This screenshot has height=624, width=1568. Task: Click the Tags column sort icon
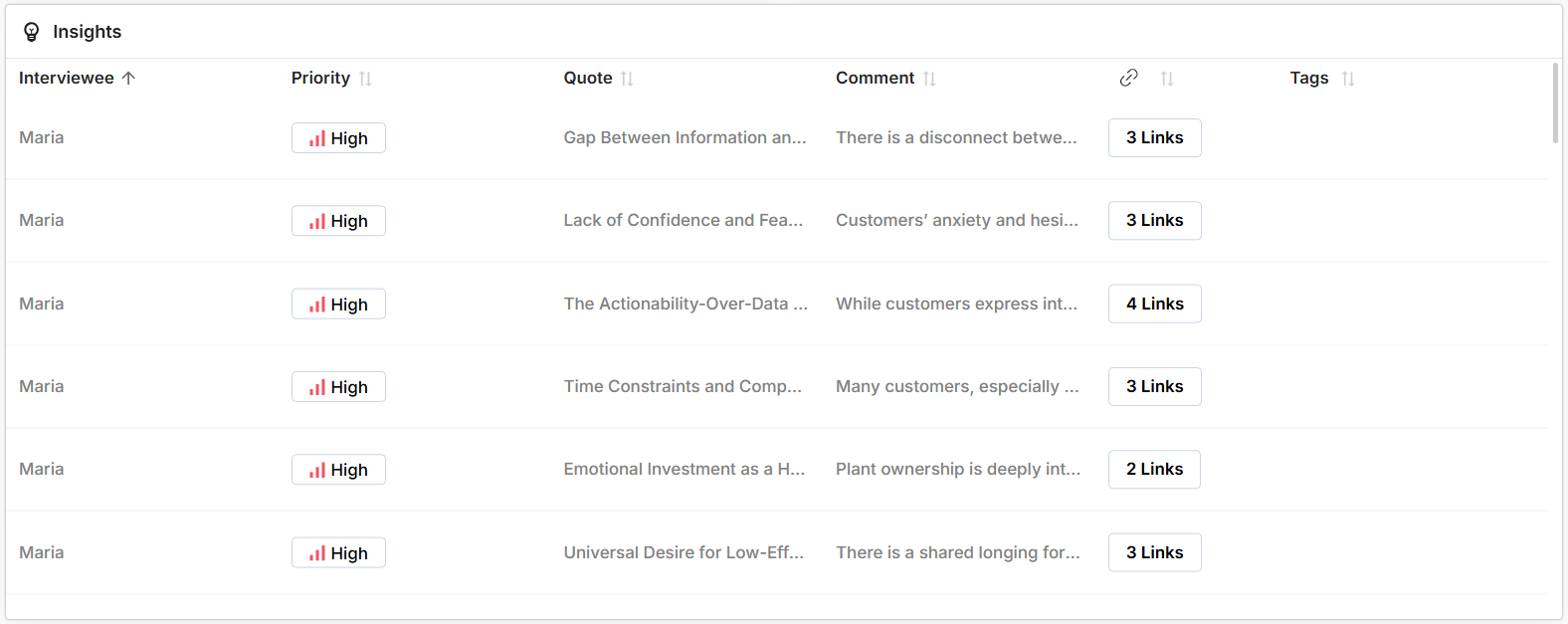[x=1348, y=79]
